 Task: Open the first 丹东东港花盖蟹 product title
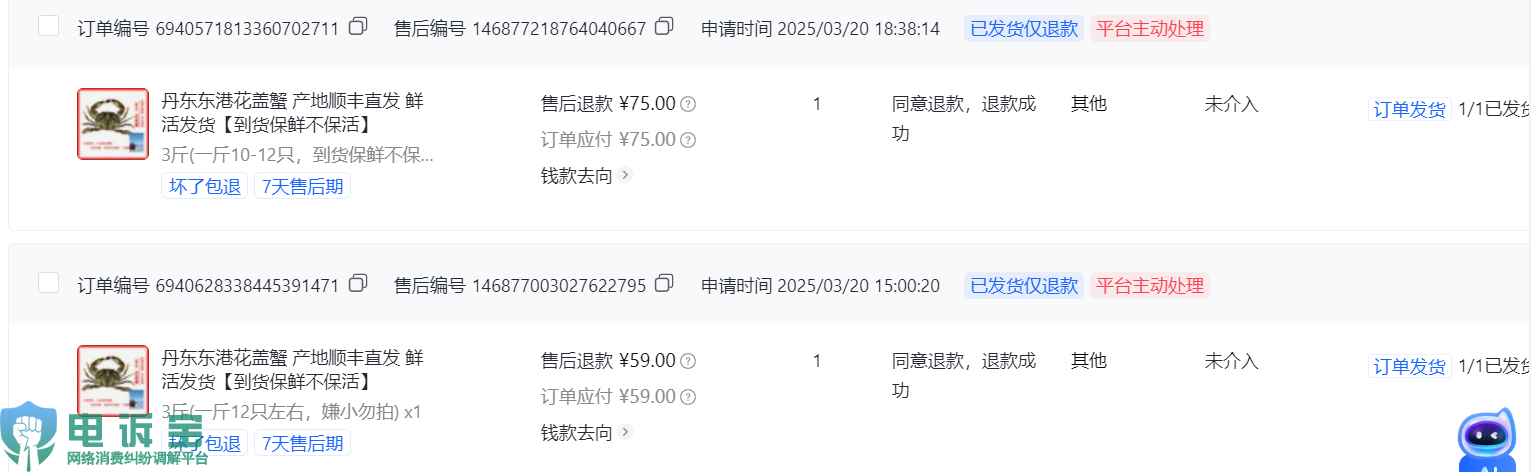coord(292,113)
